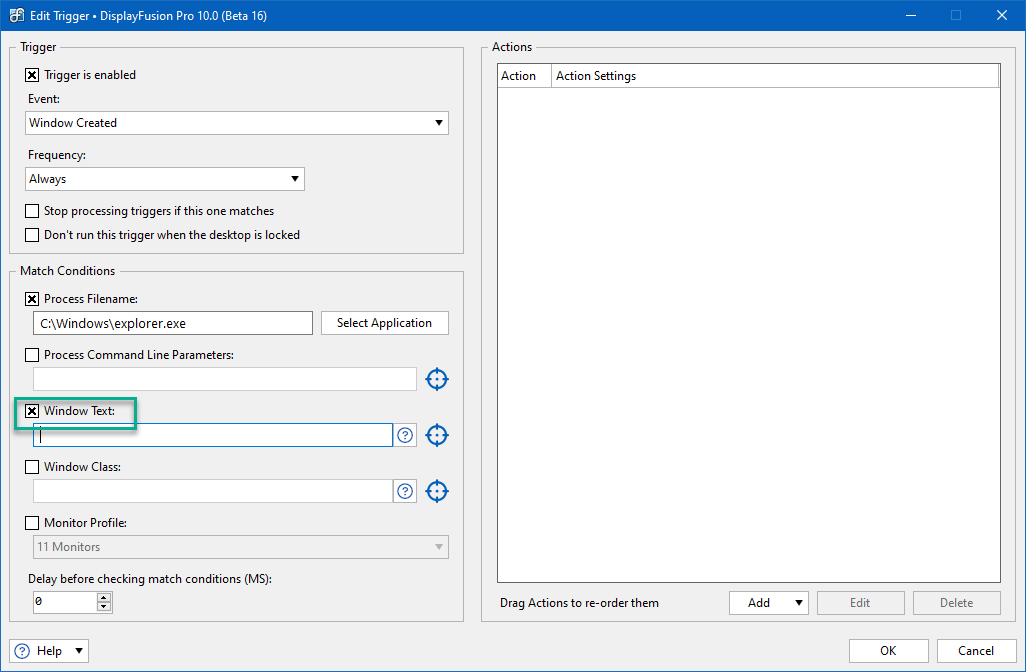Decrease the delay with the down spinner arrow

pyautogui.click(x=104, y=607)
